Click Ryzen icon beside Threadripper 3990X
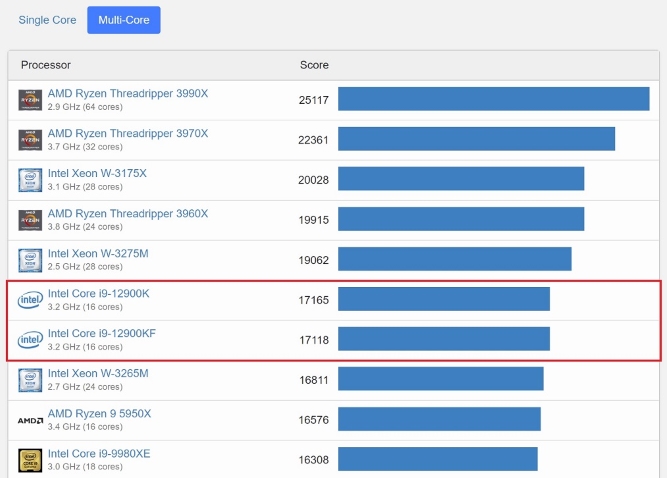 [x=30, y=100]
